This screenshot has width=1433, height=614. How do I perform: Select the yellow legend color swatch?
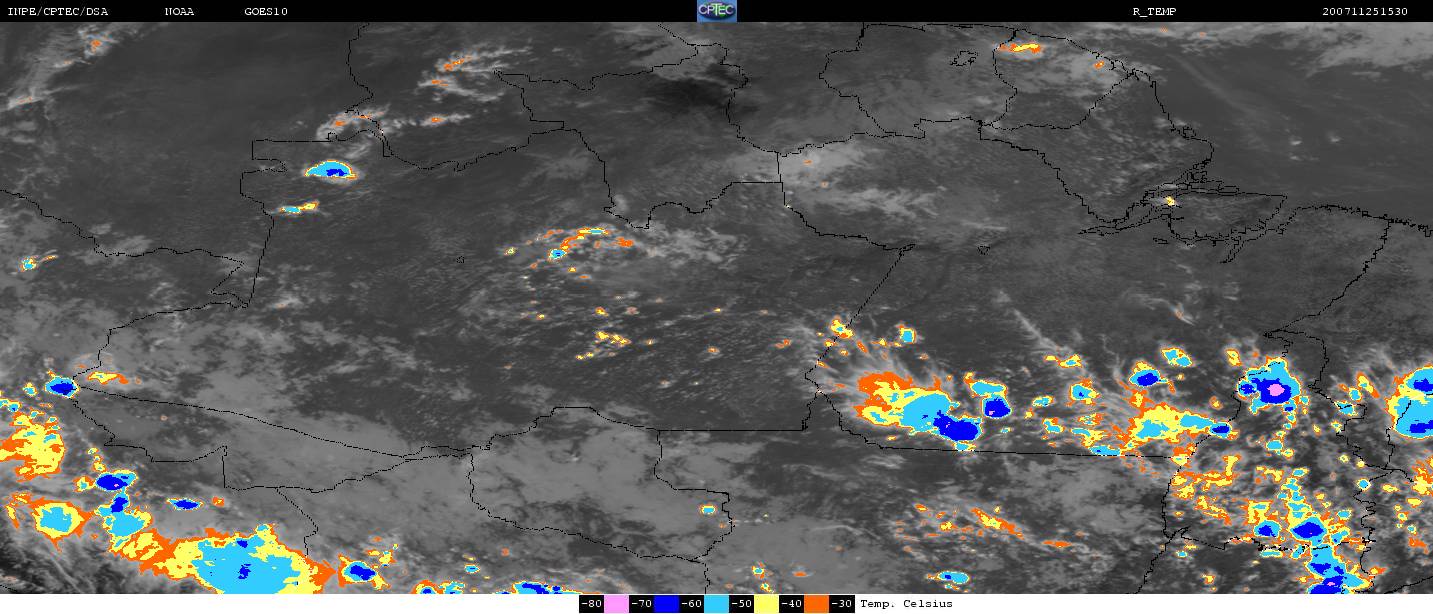[x=767, y=604]
